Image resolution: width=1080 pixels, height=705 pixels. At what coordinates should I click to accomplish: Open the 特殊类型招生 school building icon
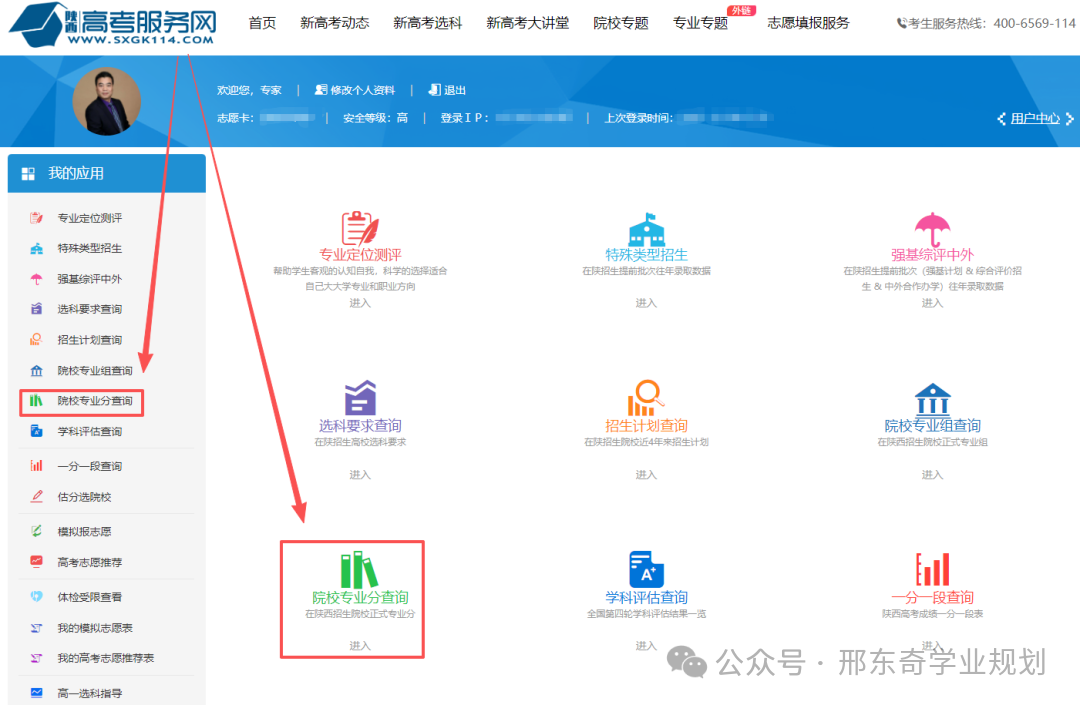pyautogui.click(x=646, y=227)
